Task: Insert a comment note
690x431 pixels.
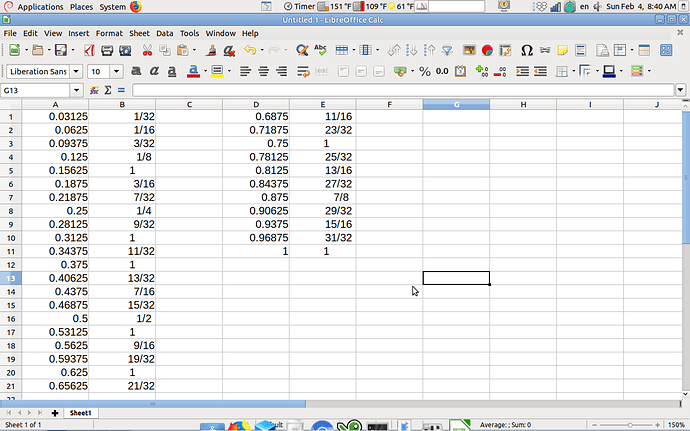Action: click(562, 50)
